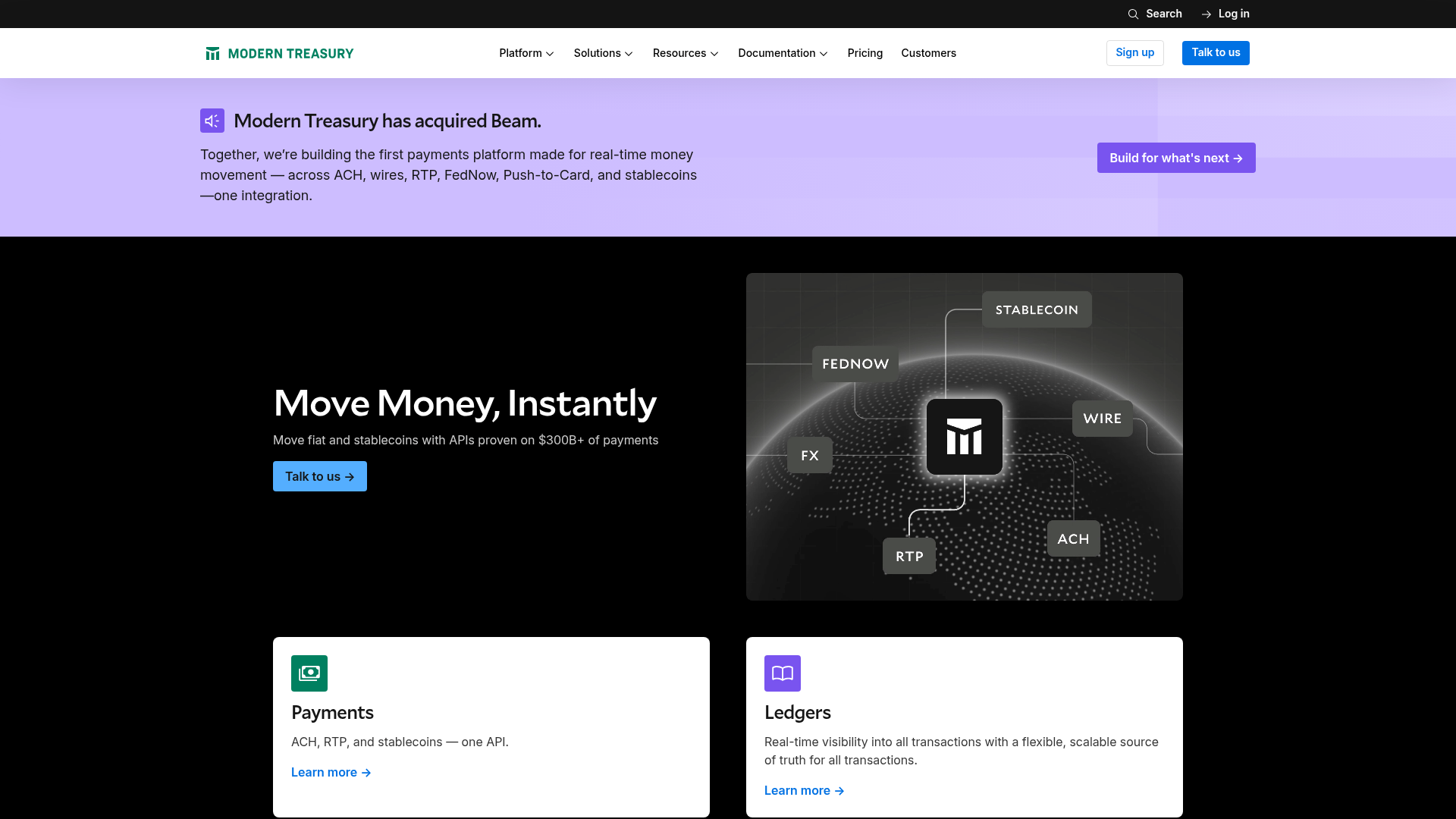This screenshot has width=1456, height=819.
Task: Click the 'ACH, RTP, and stablecoins — one API.' text
Action: pyautogui.click(x=400, y=742)
